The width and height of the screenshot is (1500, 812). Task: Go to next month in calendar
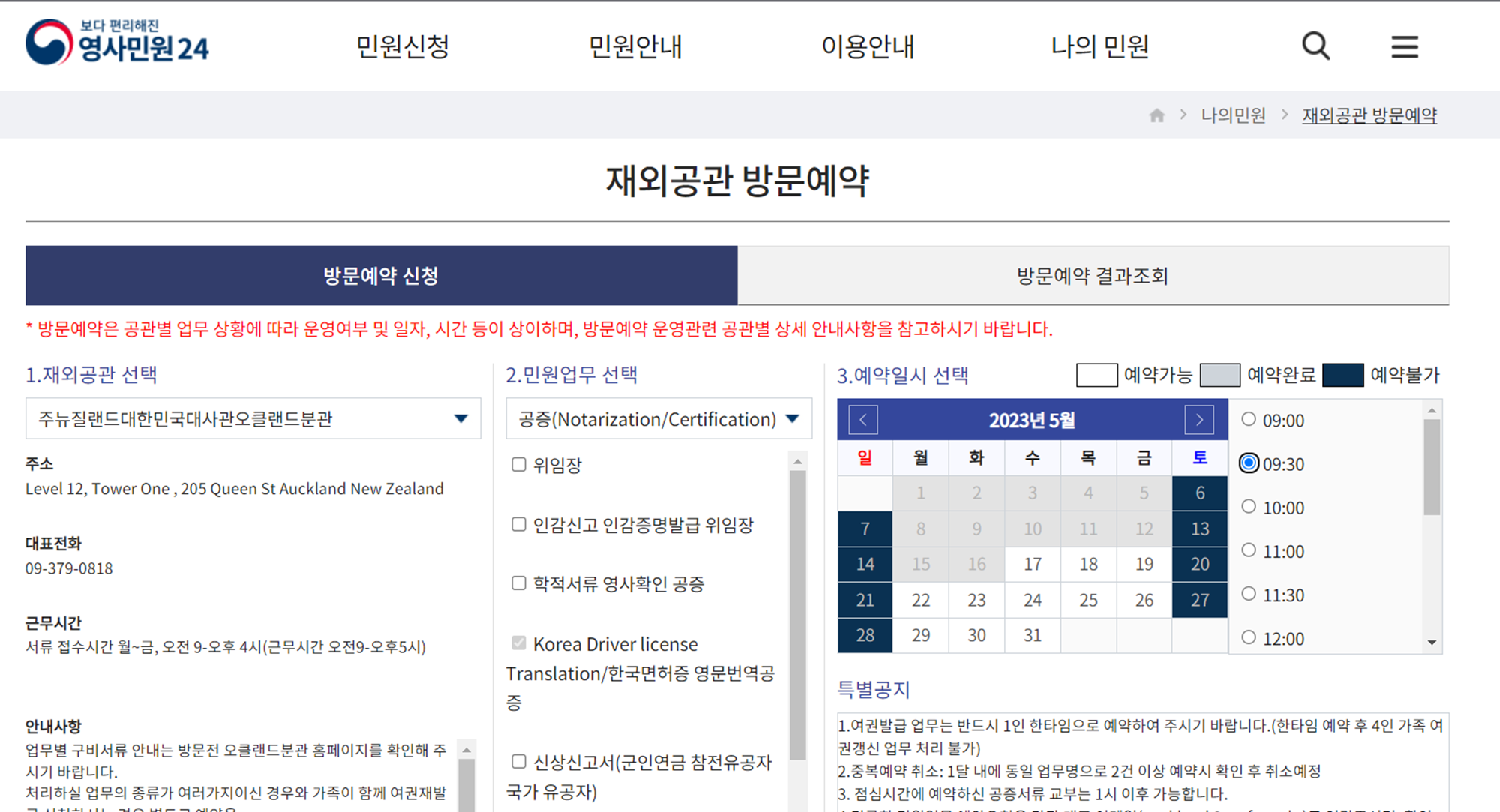click(1199, 420)
